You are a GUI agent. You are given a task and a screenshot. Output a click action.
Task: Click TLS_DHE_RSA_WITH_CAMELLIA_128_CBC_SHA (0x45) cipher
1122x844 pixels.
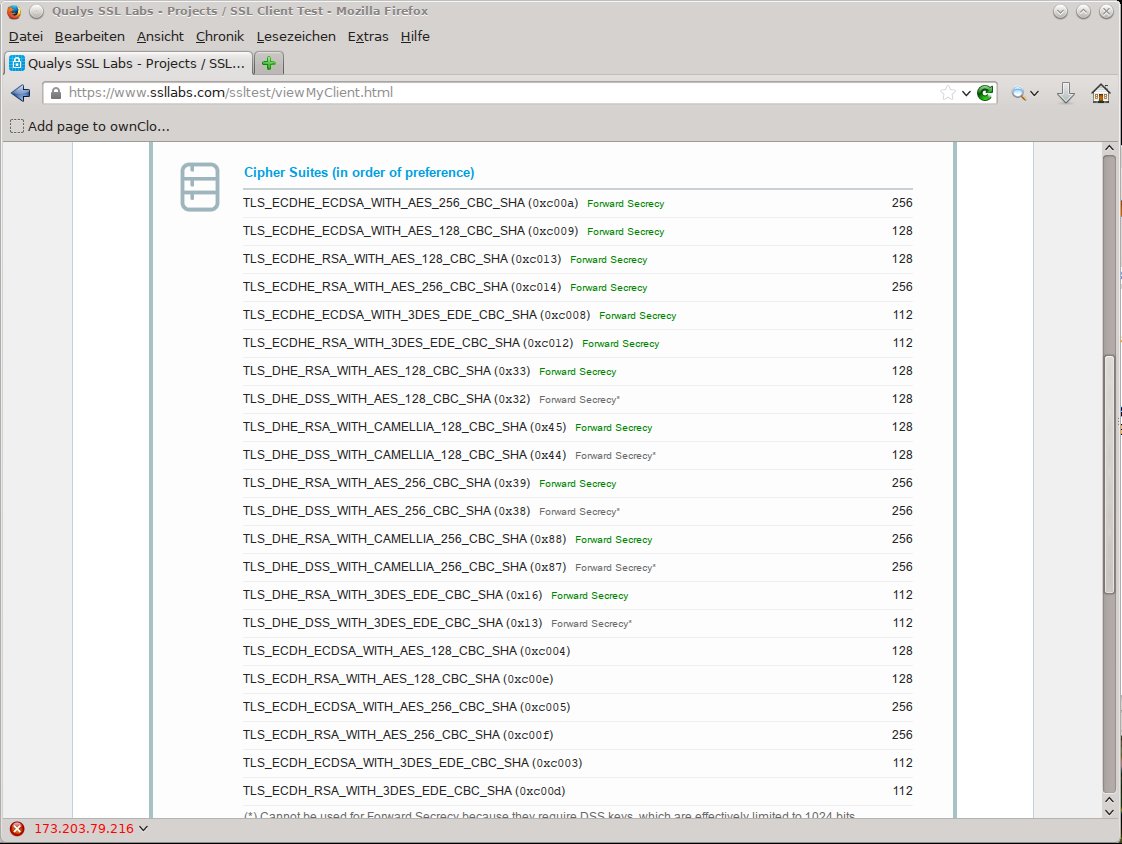[404, 427]
